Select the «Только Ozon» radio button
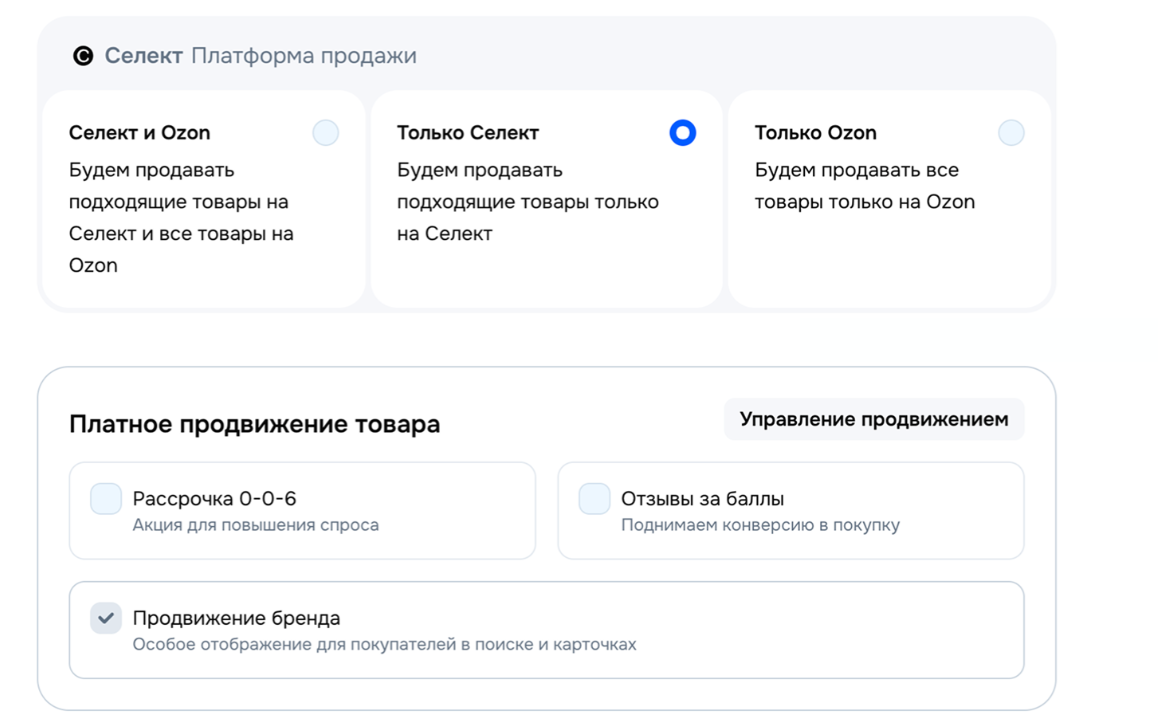 [1011, 133]
